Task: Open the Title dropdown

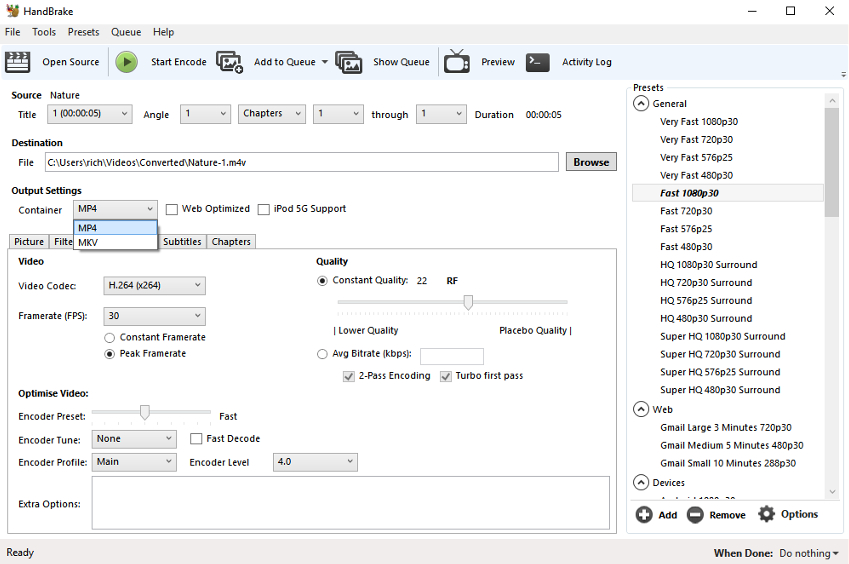Action: pos(90,114)
